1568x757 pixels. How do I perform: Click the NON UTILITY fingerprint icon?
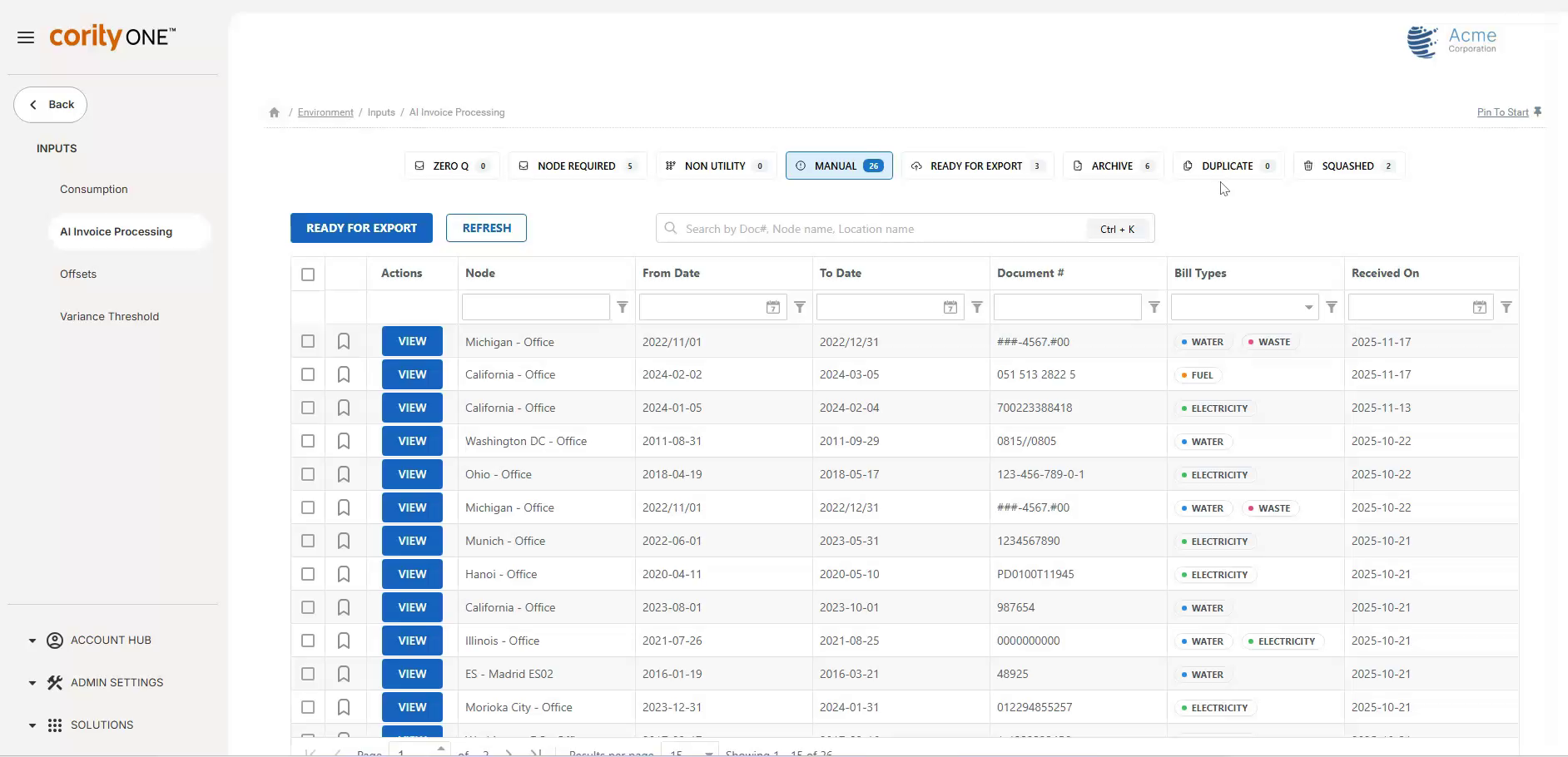click(671, 166)
